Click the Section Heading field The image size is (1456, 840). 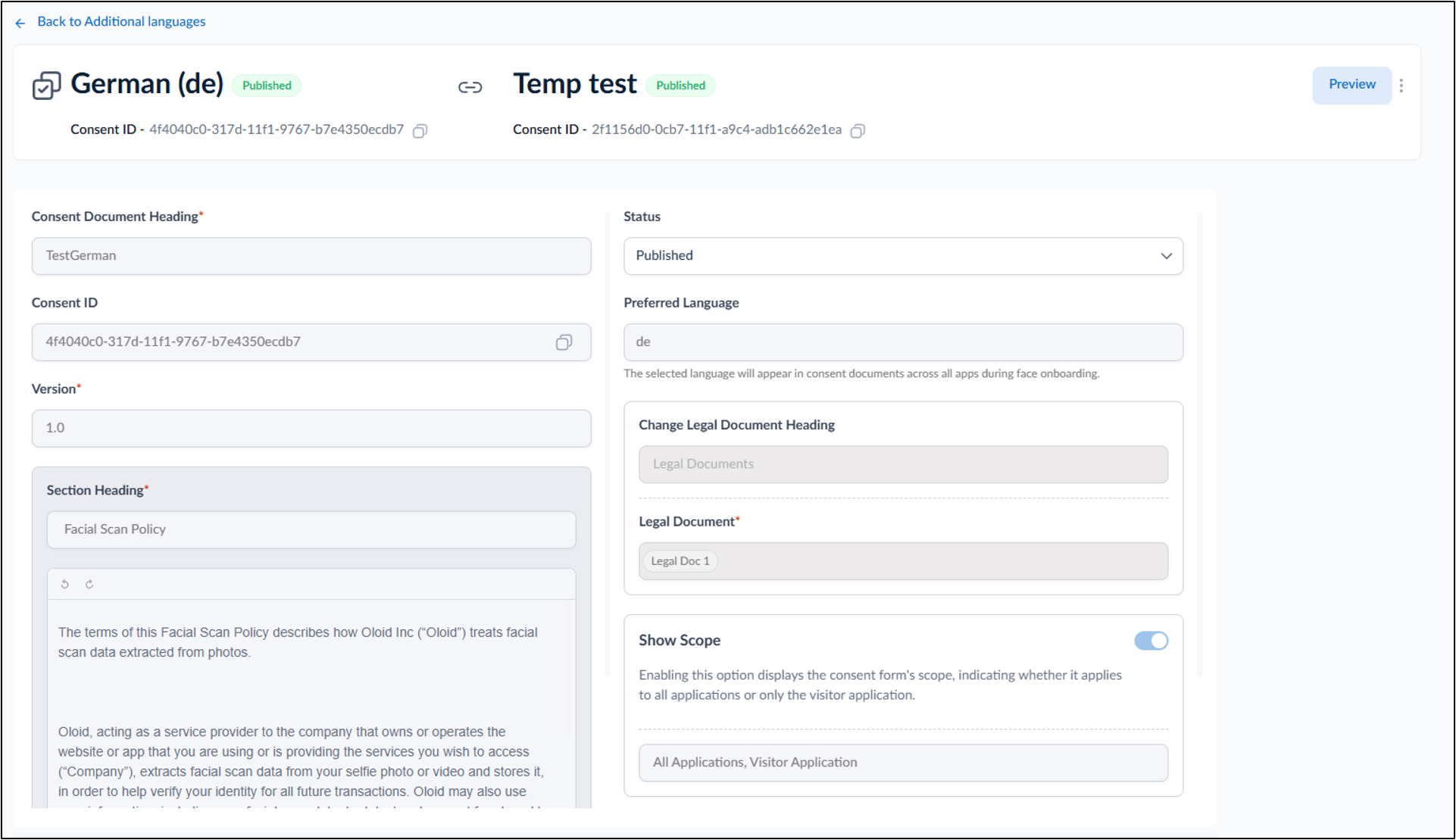click(x=311, y=530)
